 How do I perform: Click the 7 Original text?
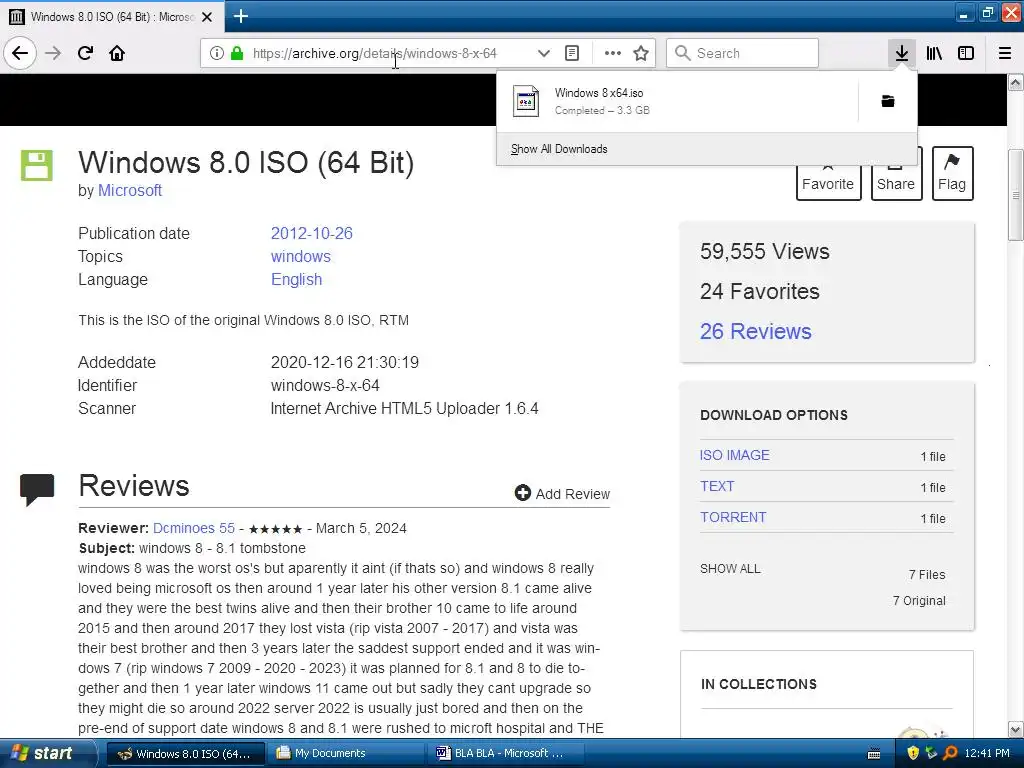coord(920,601)
